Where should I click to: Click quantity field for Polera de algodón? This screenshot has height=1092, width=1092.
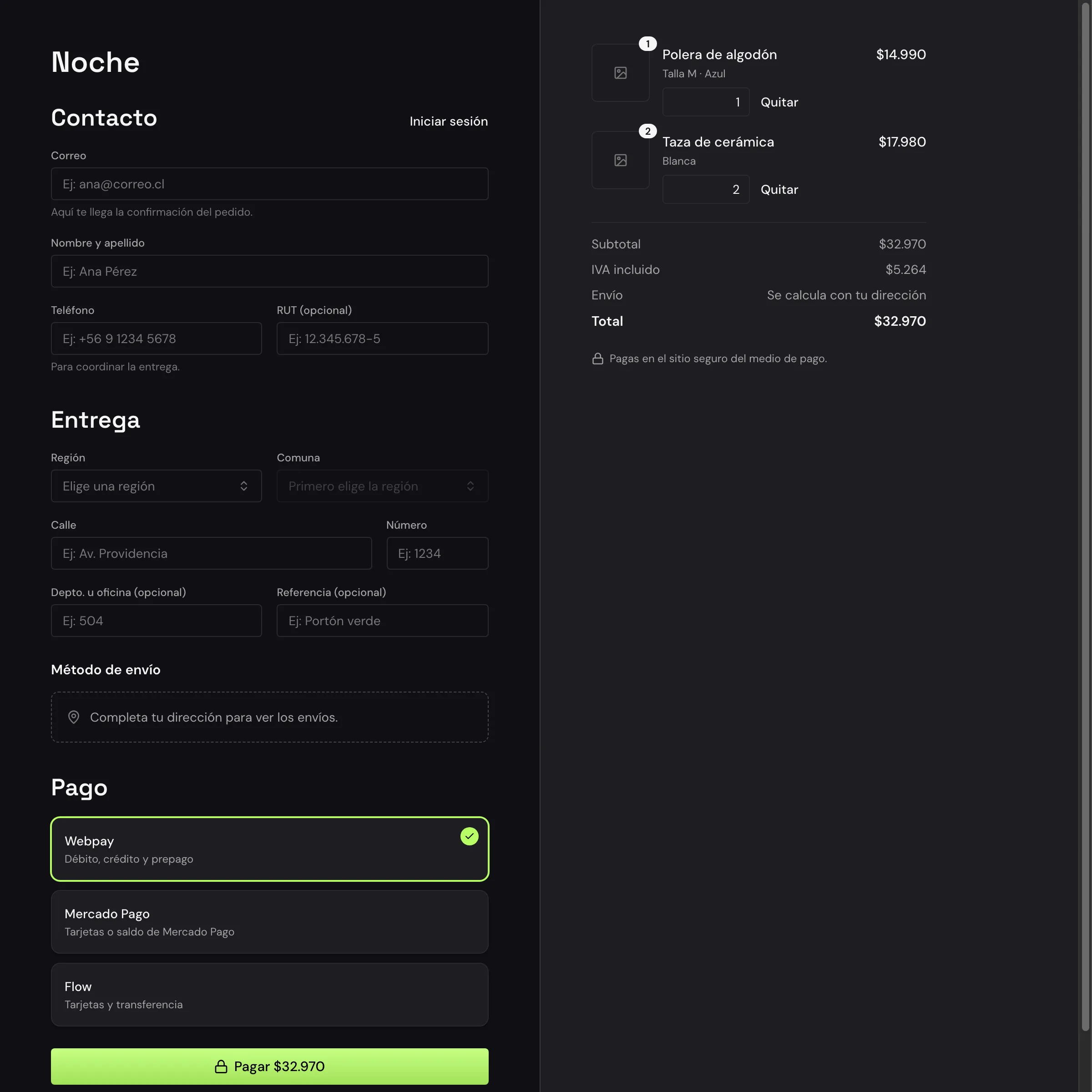(705, 102)
